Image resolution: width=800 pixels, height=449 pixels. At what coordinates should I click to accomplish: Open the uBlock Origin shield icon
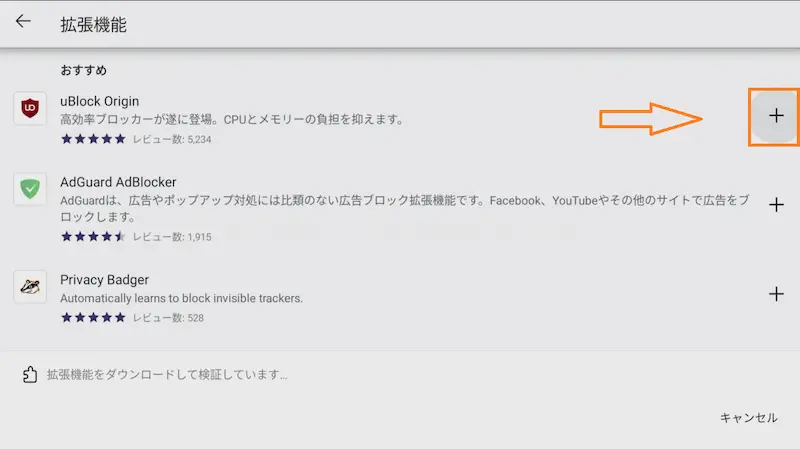[x=30, y=108]
